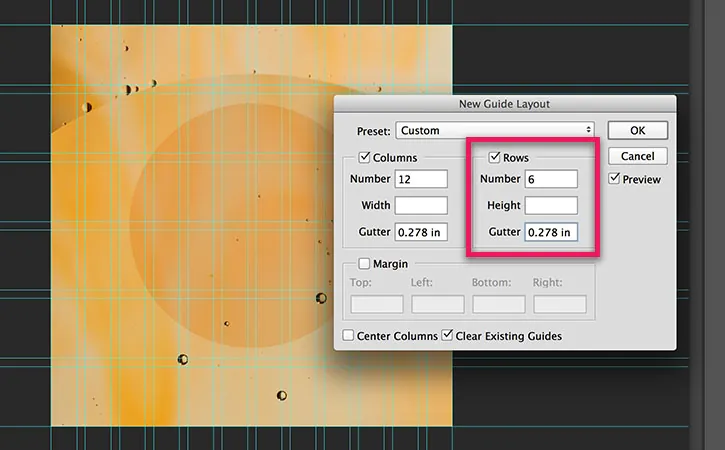Select the Columns Number field
725x450 pixels.
421,179
